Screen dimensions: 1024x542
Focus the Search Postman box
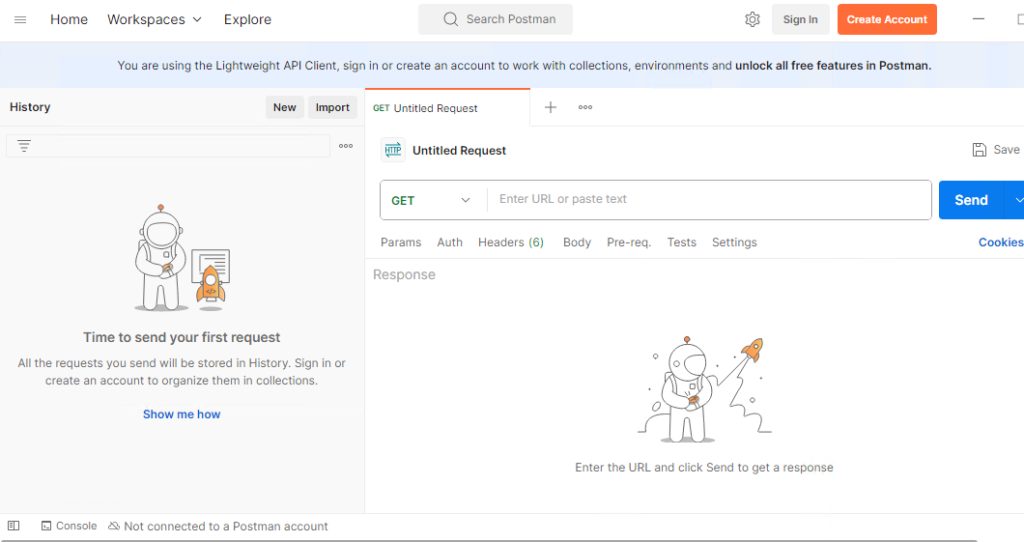tap(496, 20)
